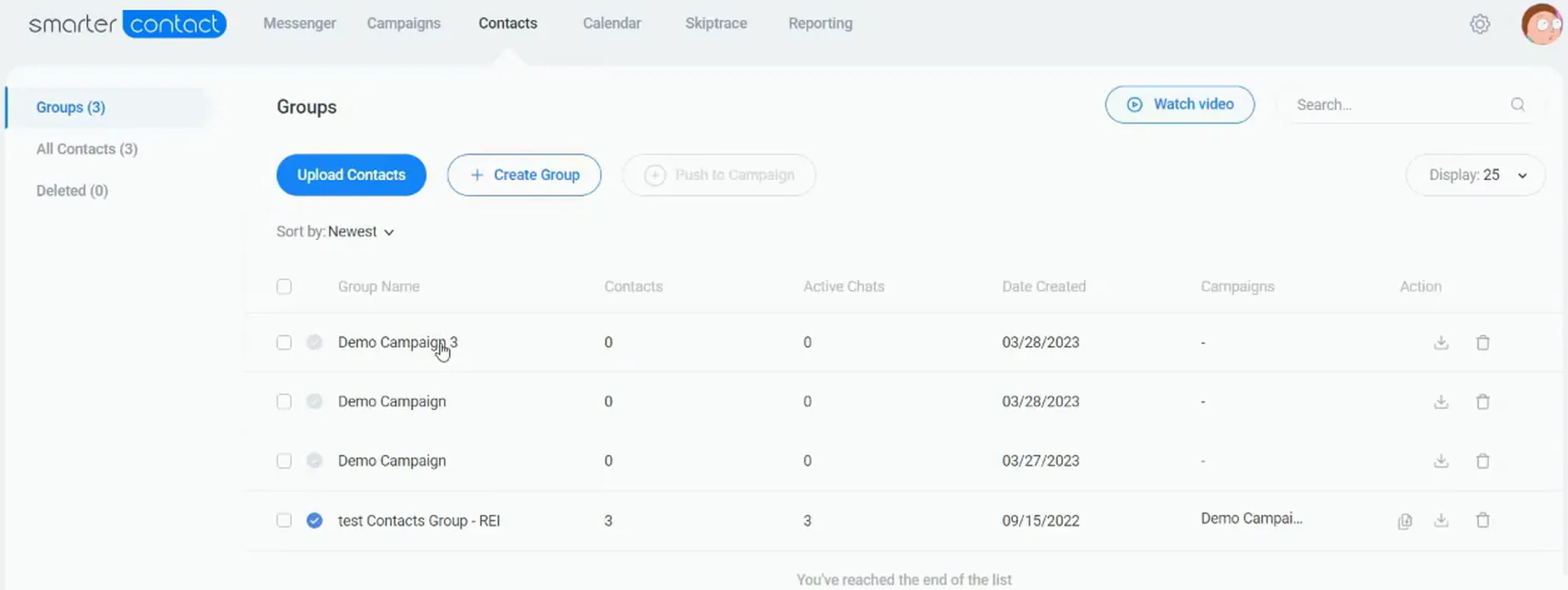
Task: Open Display 25 dropdown
Action: [1476, 175]
